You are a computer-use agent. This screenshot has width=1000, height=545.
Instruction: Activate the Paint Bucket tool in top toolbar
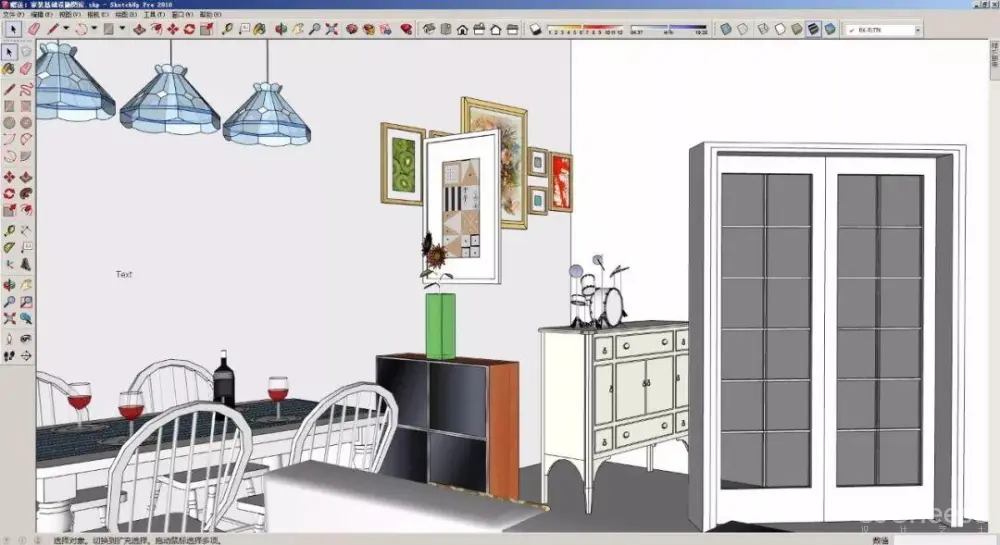point(259,29)
